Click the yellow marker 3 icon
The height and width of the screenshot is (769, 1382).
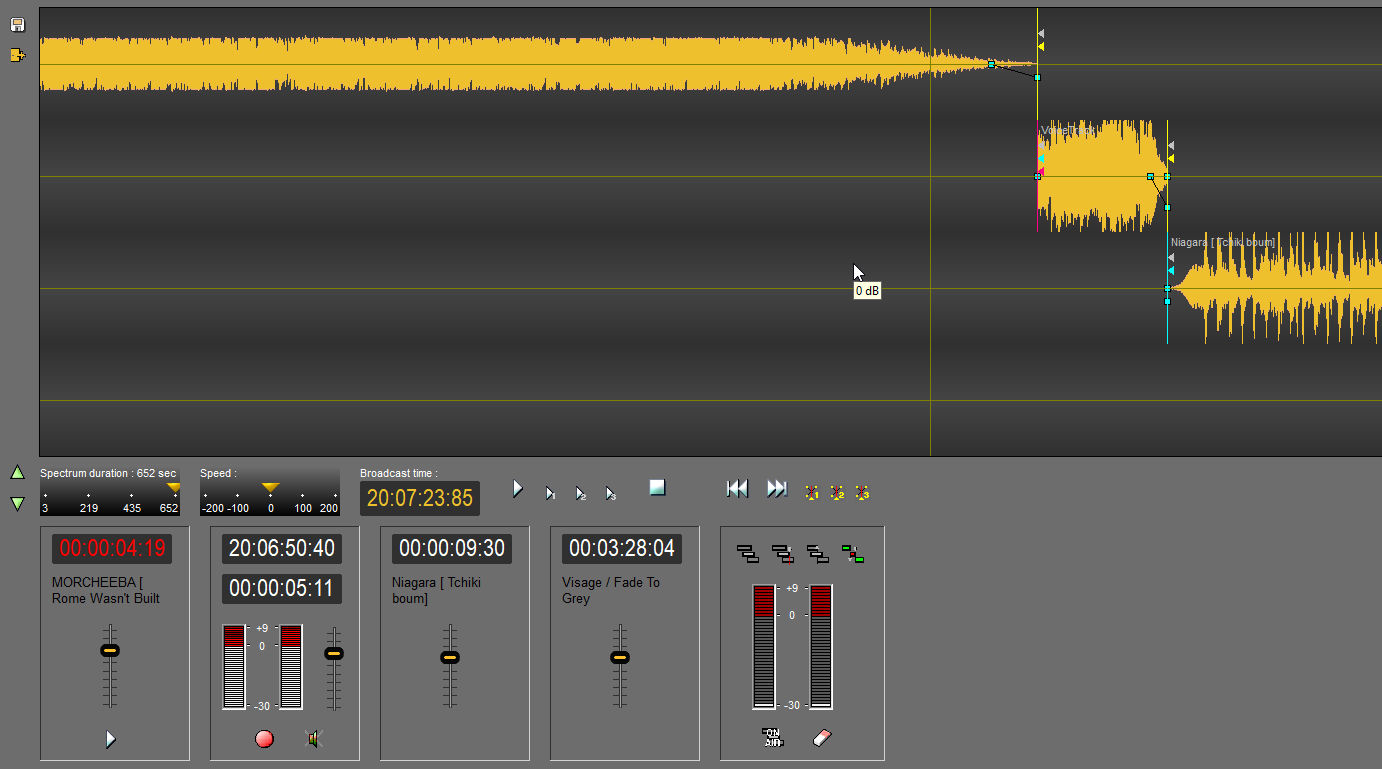pos(862,492)
